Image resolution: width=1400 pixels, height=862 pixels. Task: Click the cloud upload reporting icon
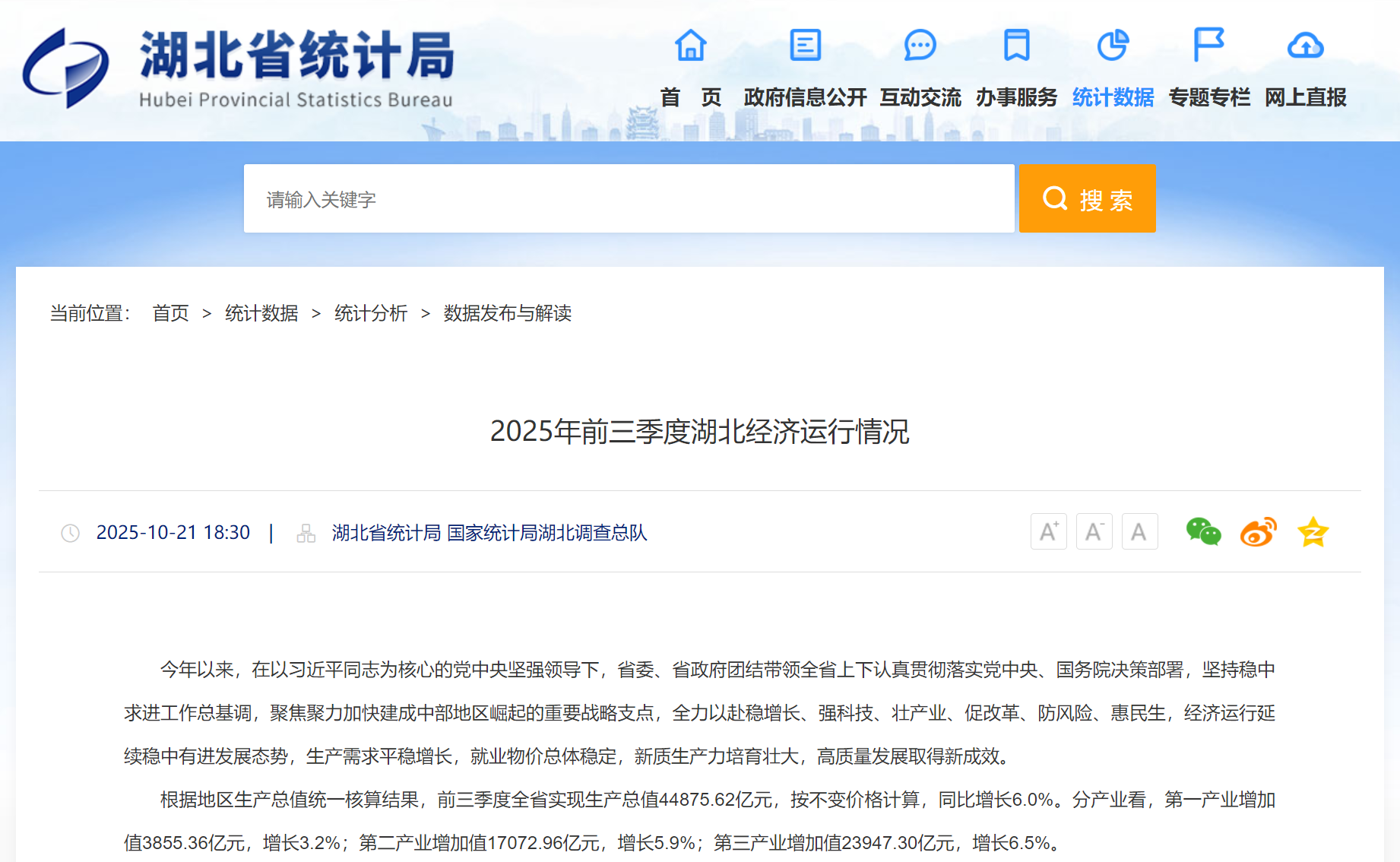(x=1305, y=46)
